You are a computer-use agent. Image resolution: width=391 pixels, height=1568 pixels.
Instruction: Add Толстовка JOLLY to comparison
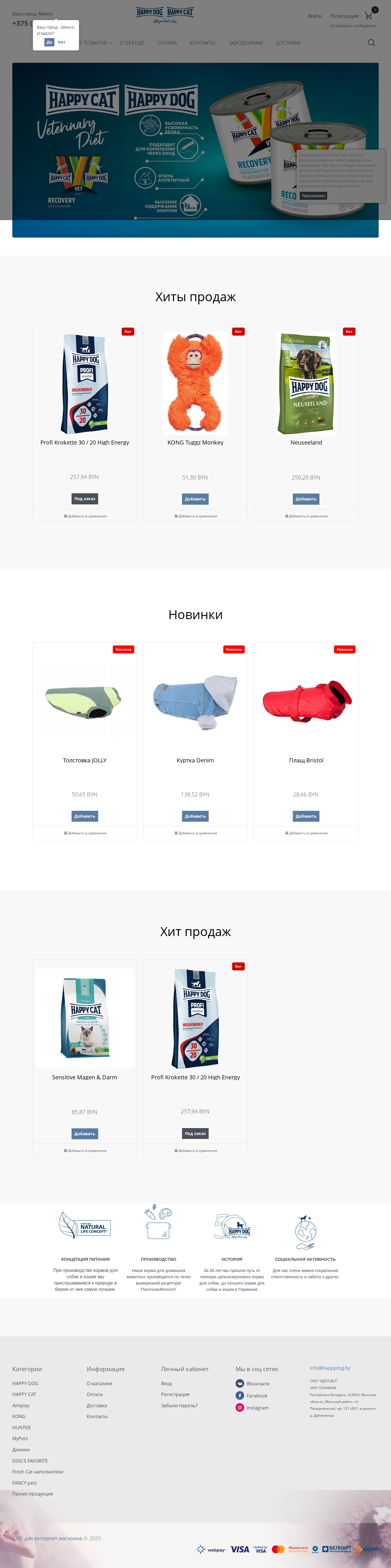[x=84, y=833]
